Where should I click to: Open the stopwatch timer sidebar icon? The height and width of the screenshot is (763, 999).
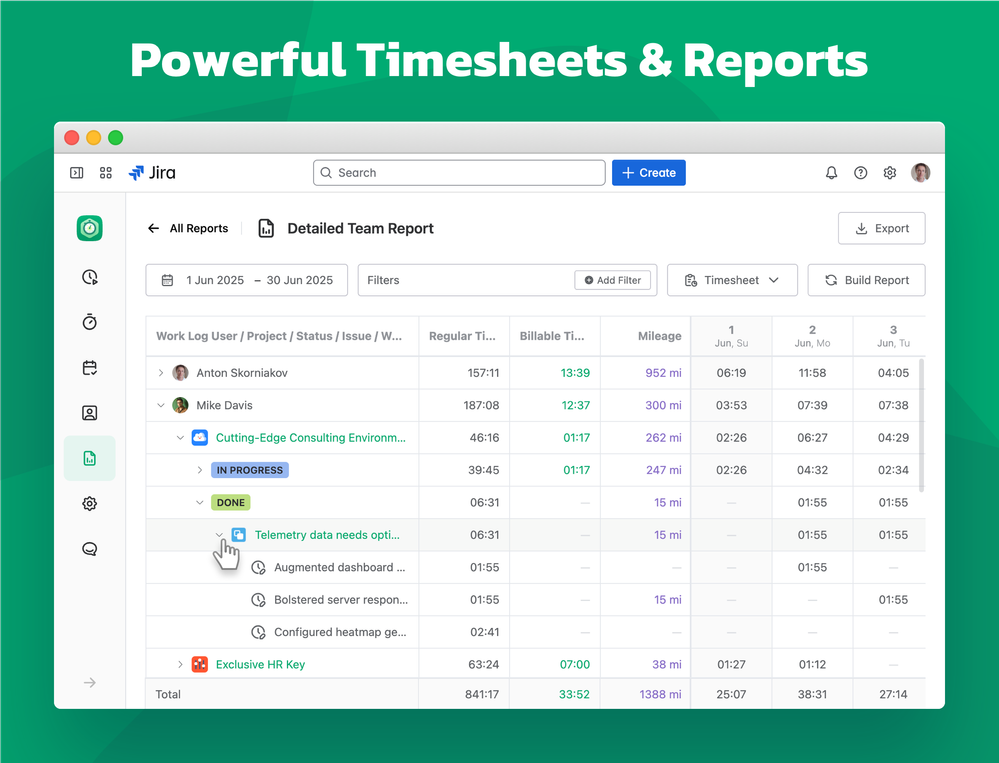point(90,322)
